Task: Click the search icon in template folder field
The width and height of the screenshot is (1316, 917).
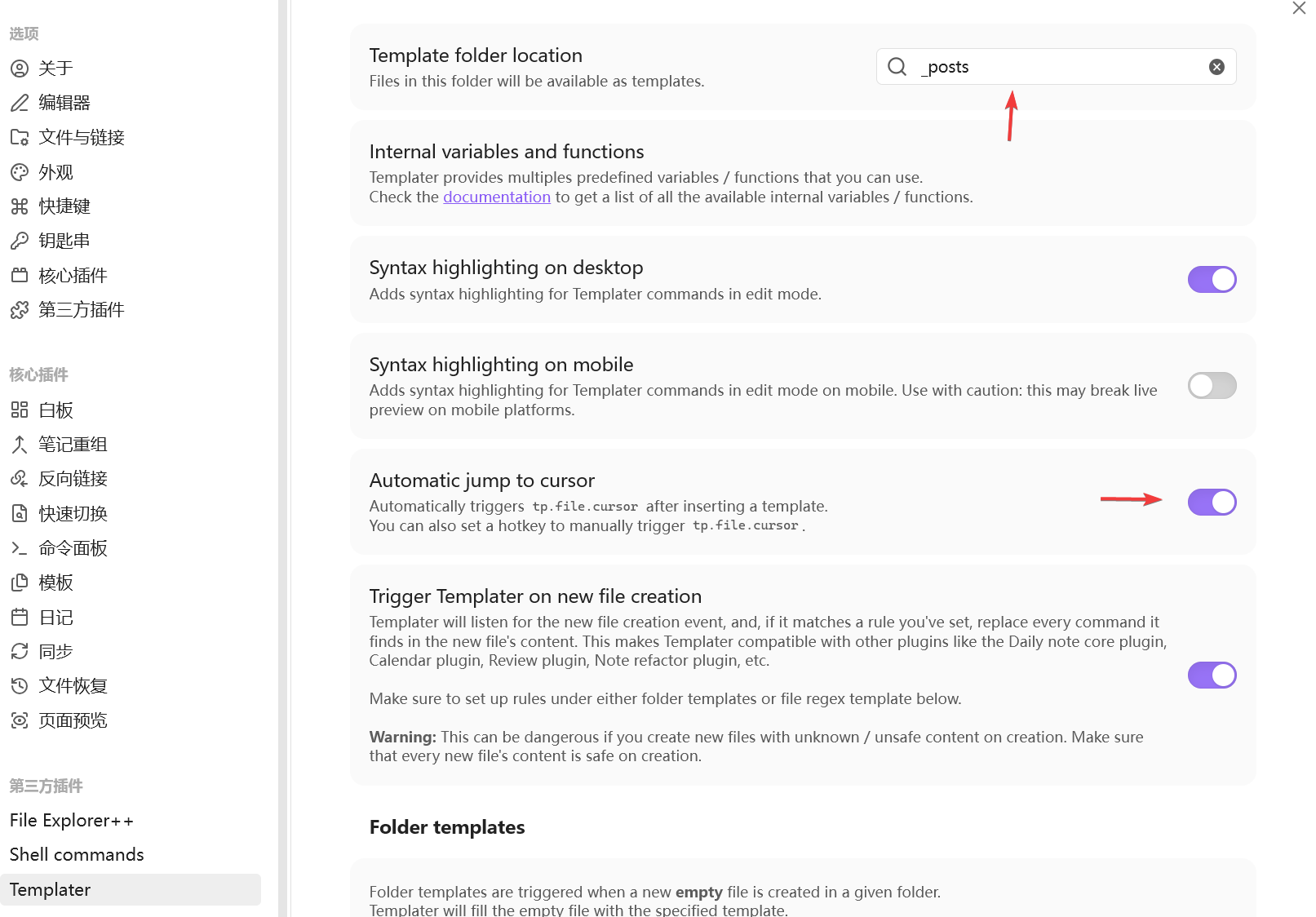Action: tap(897, 67)
